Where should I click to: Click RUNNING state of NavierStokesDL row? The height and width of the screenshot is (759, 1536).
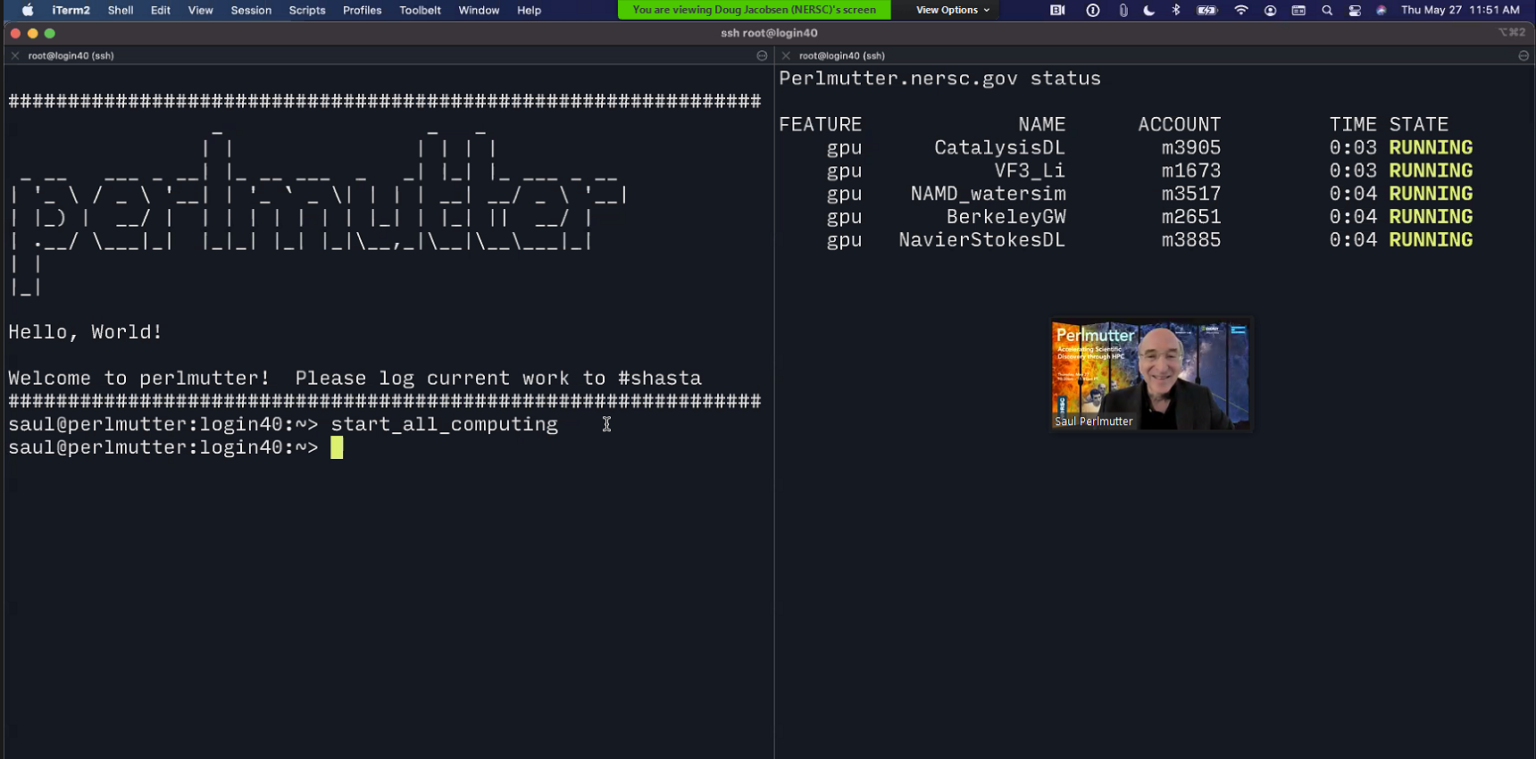pyautogui.click(x=1431, y=240)
